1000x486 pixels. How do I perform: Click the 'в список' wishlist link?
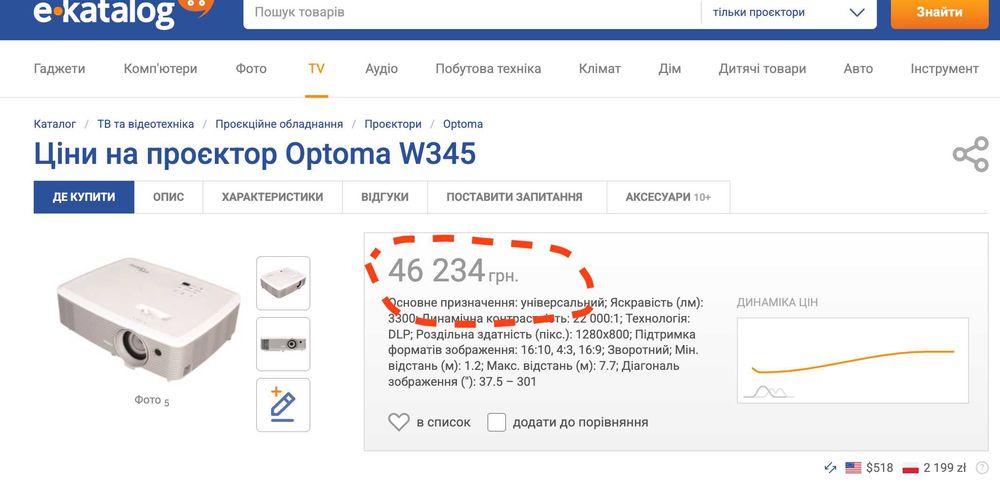coord(444,422)
